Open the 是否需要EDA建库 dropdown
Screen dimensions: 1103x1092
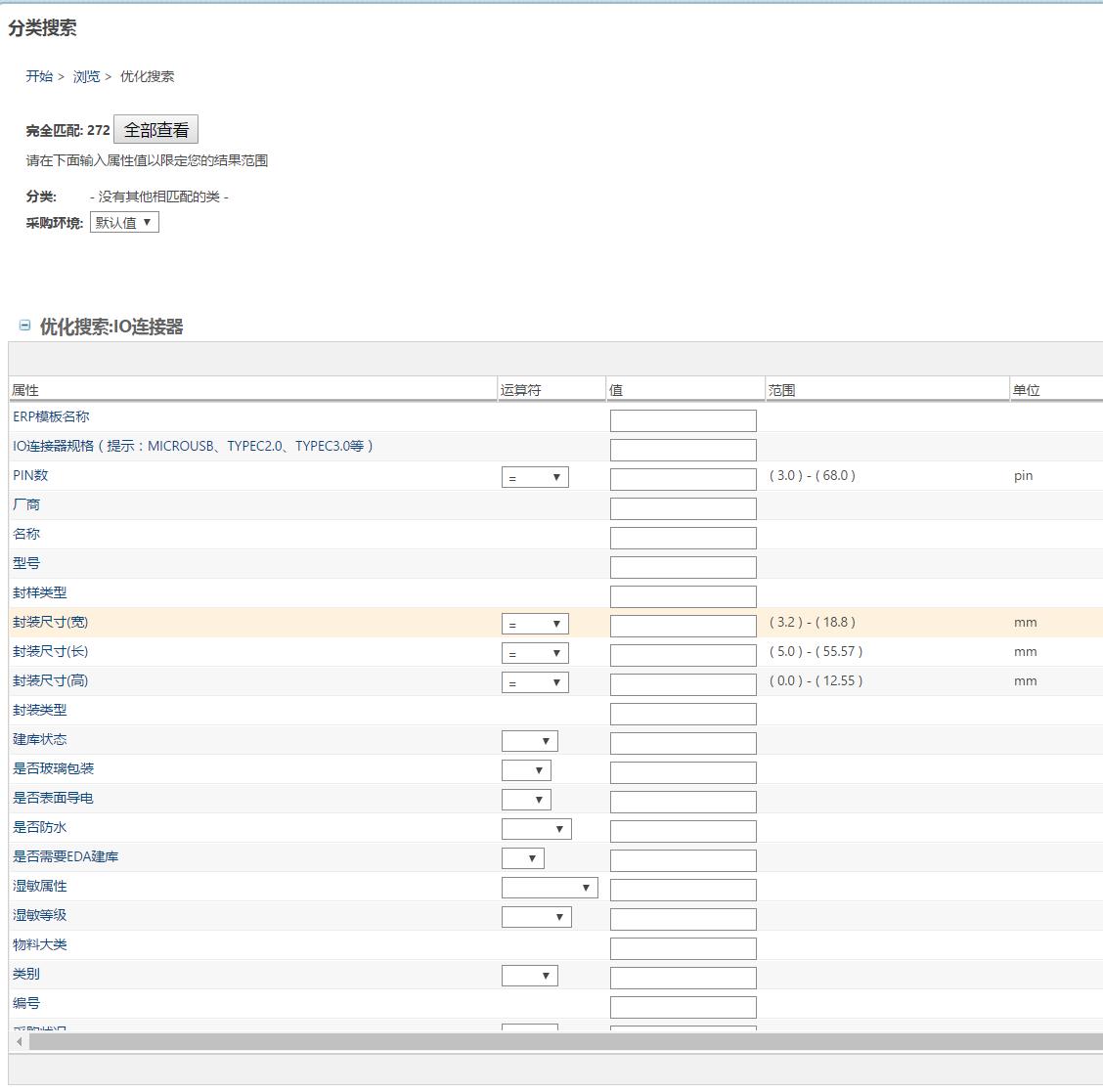[523, 858]
